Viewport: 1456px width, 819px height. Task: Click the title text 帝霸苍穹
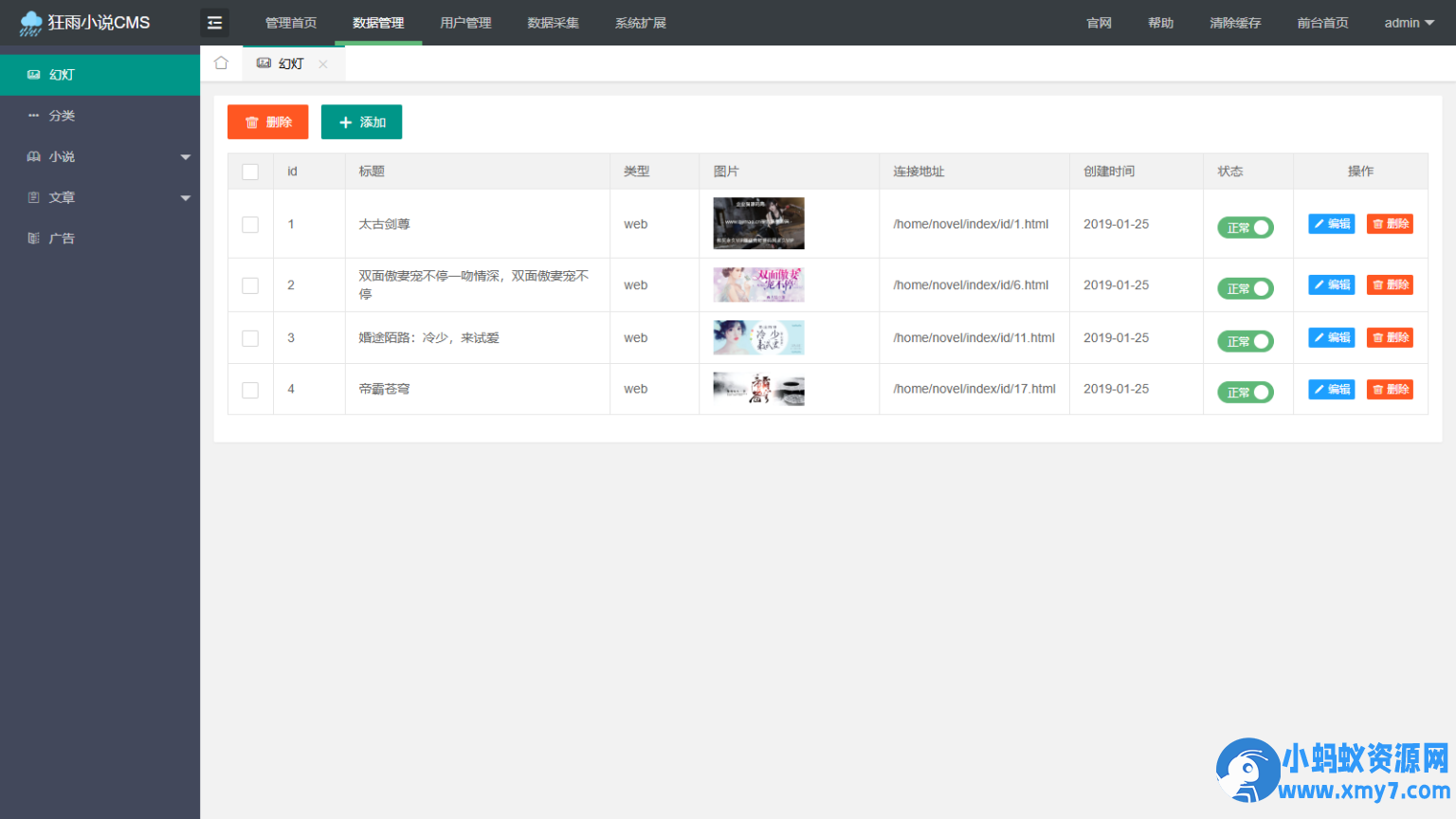[384, 390]
